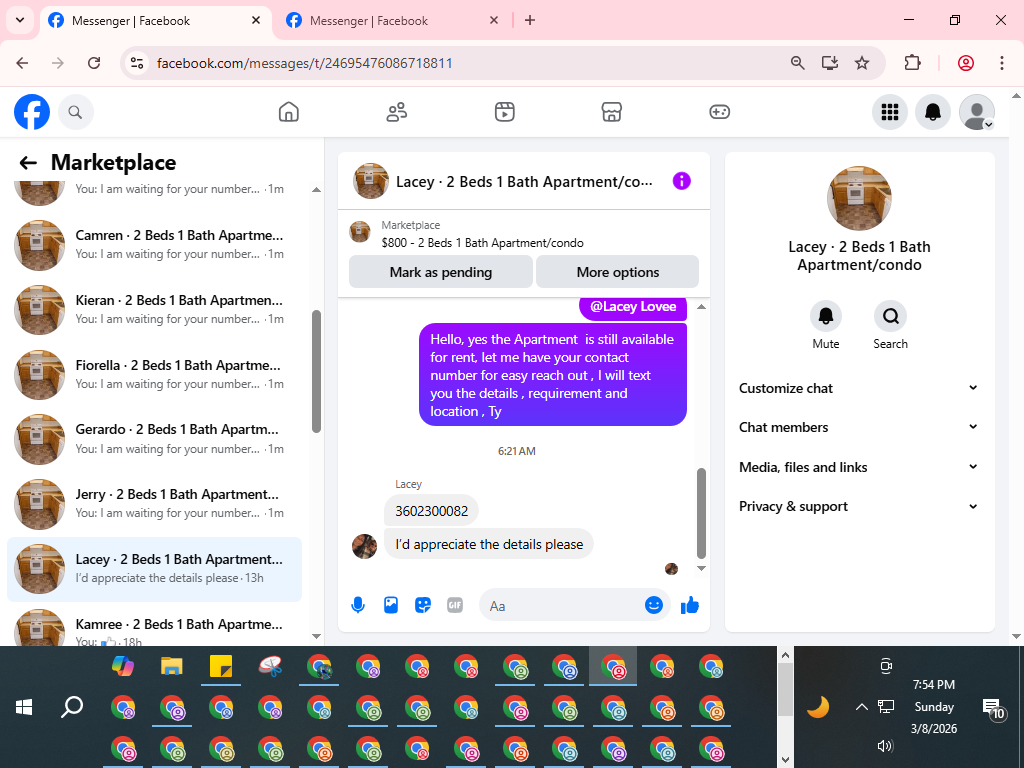
Task: Click More options button
Action: 618,272
